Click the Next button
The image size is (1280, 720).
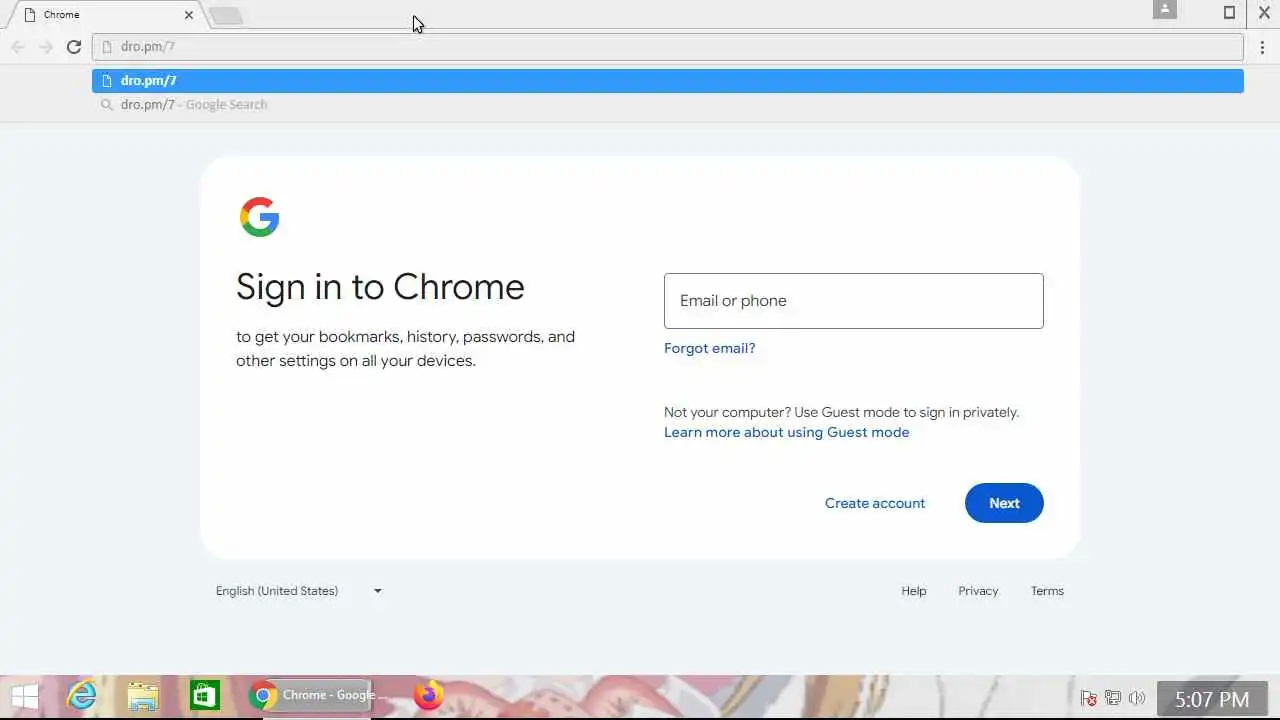click(1004, 503)
